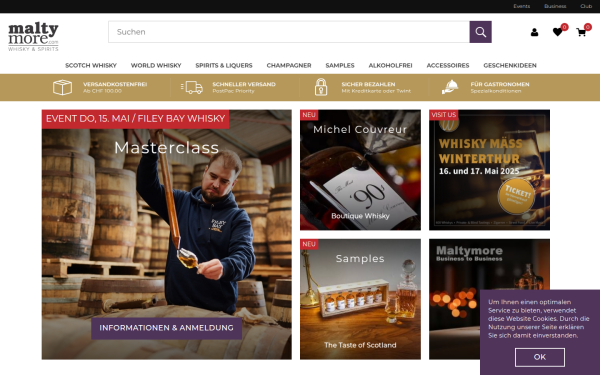Open the wishlist heart icon
The image size is (600, 375).
pos(558,32)
